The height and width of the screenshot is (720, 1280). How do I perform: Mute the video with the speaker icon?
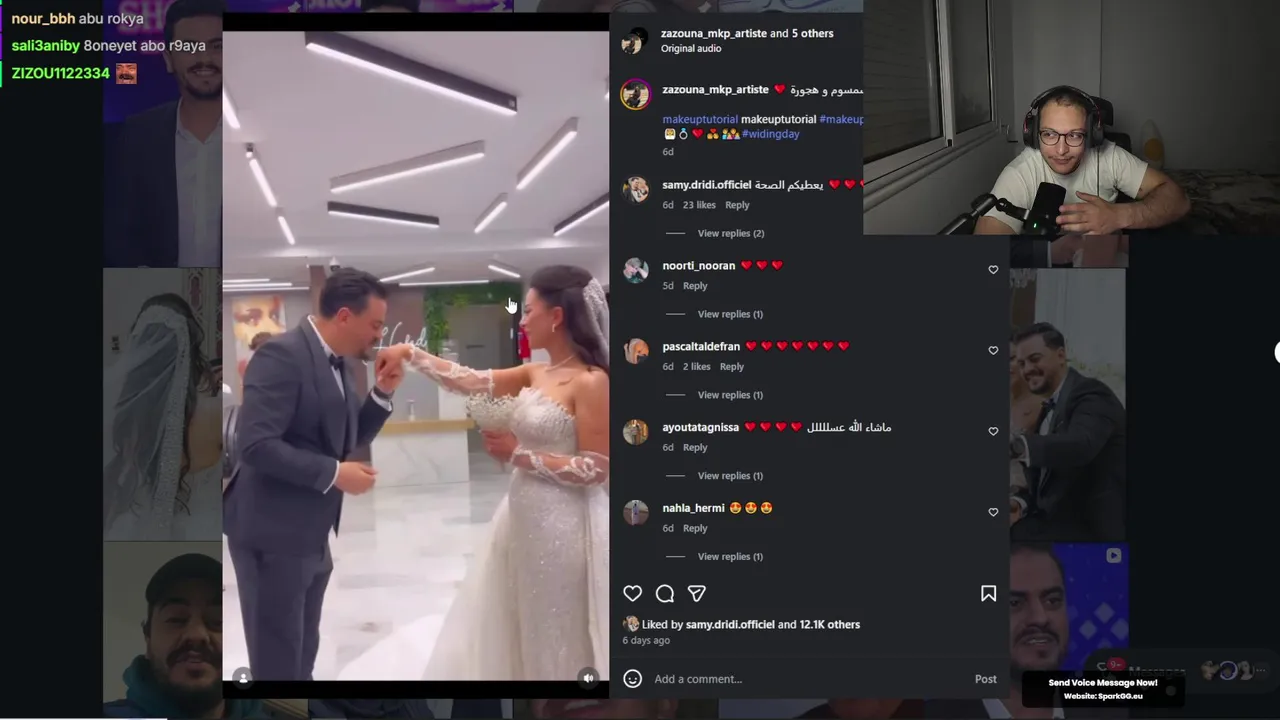tap(589, 678)
